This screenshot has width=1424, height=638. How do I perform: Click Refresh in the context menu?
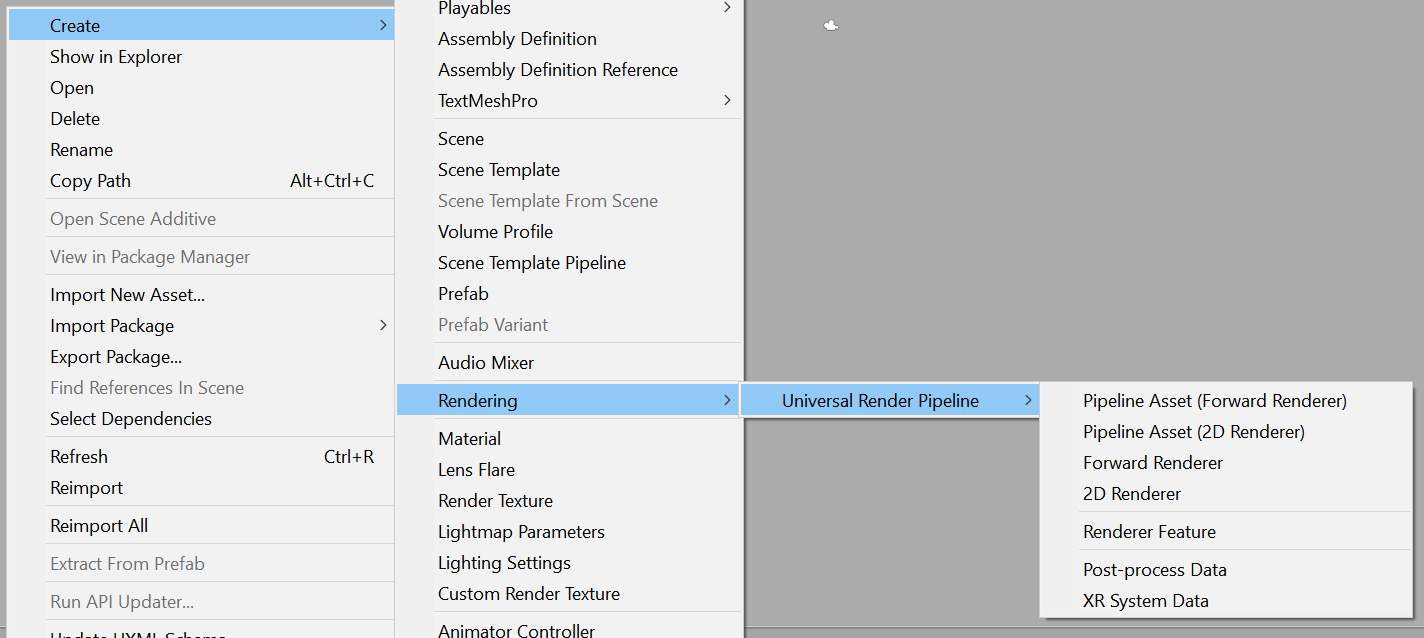[79, 457]
